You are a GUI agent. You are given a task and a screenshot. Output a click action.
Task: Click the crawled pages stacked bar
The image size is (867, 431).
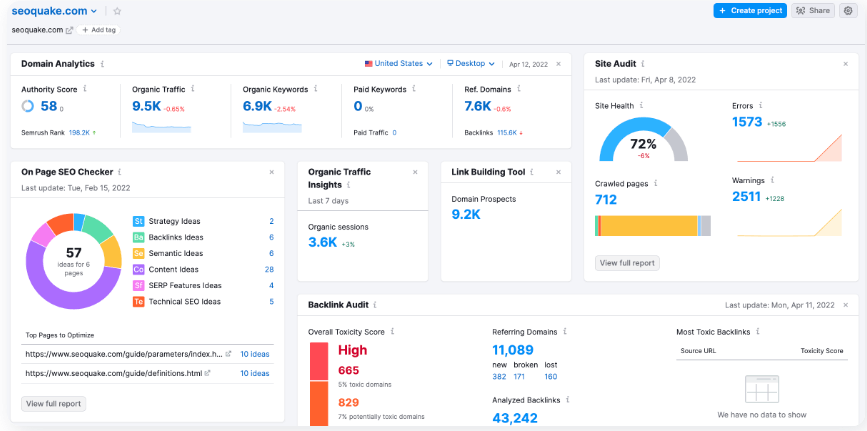tap(653, 226)
